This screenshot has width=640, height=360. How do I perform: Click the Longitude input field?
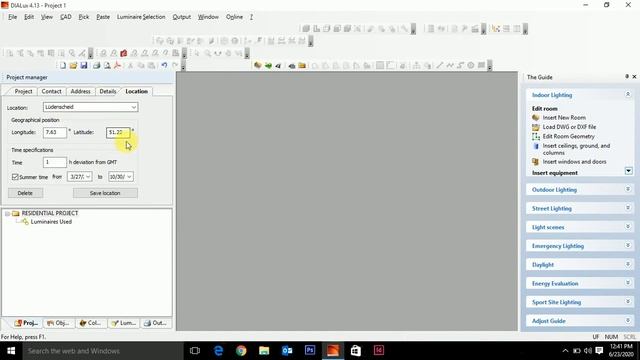pos(55,132)
